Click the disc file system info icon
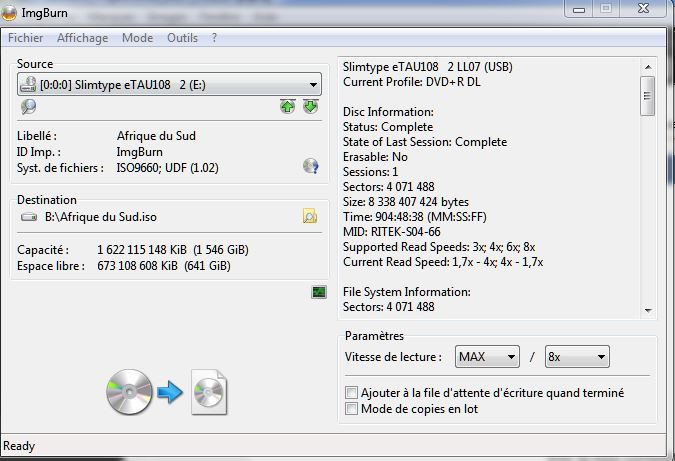The height and width of the screenshot is (461, 675). pyautogui.click(x=310, y=166)
